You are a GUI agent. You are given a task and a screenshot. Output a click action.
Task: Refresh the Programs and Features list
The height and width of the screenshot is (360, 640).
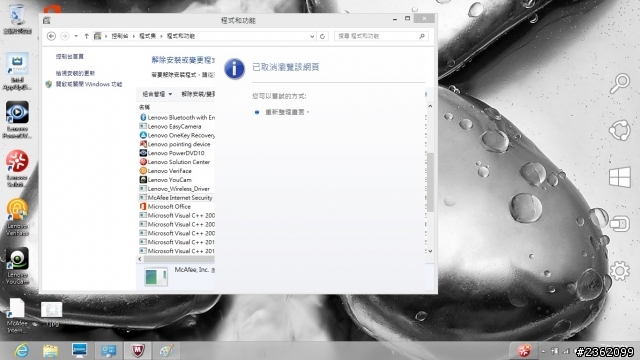click(322, 36)
